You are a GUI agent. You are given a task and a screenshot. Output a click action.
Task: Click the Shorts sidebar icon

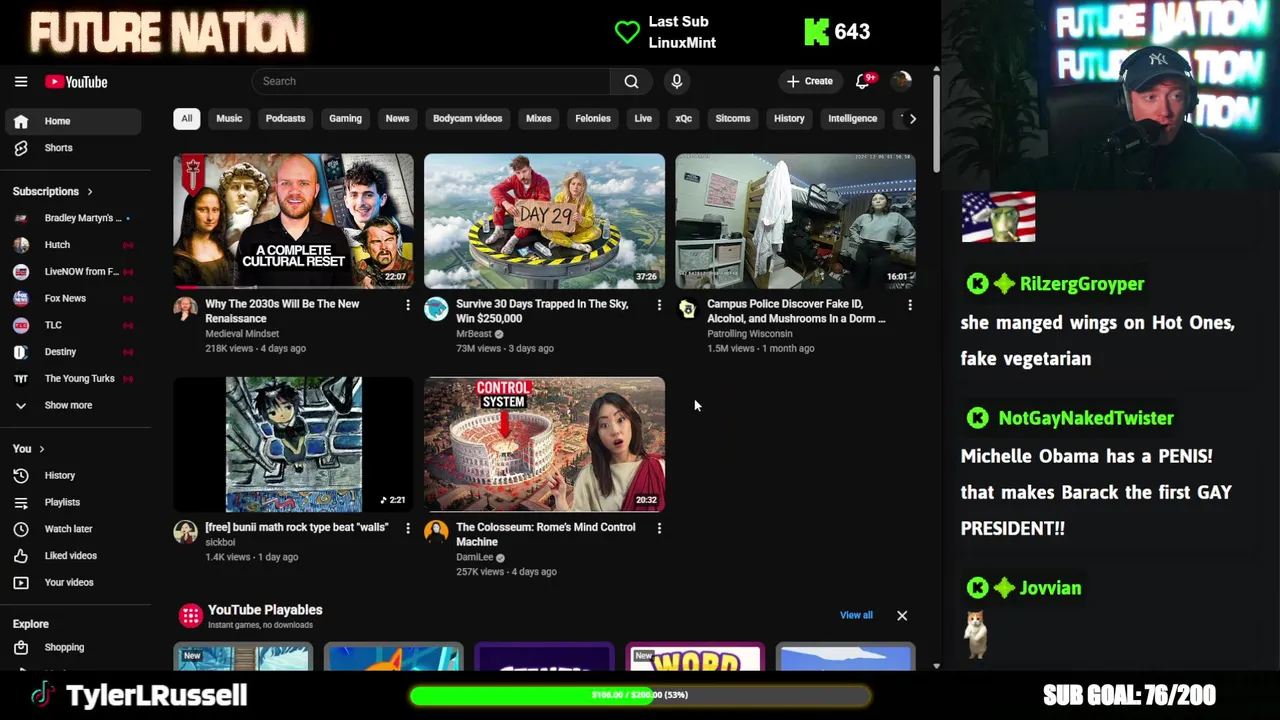pos(21,148)
